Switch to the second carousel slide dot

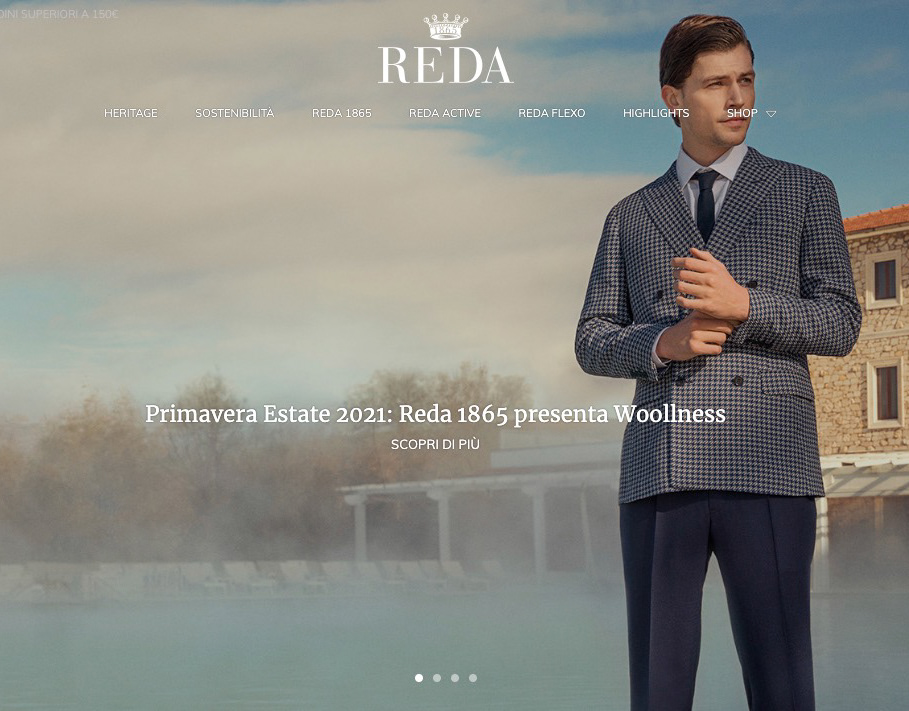coord(437,678)
